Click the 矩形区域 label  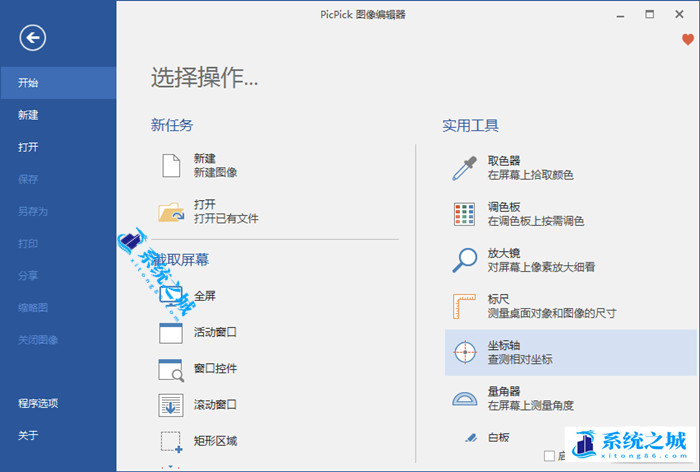[x=215, y=441]
